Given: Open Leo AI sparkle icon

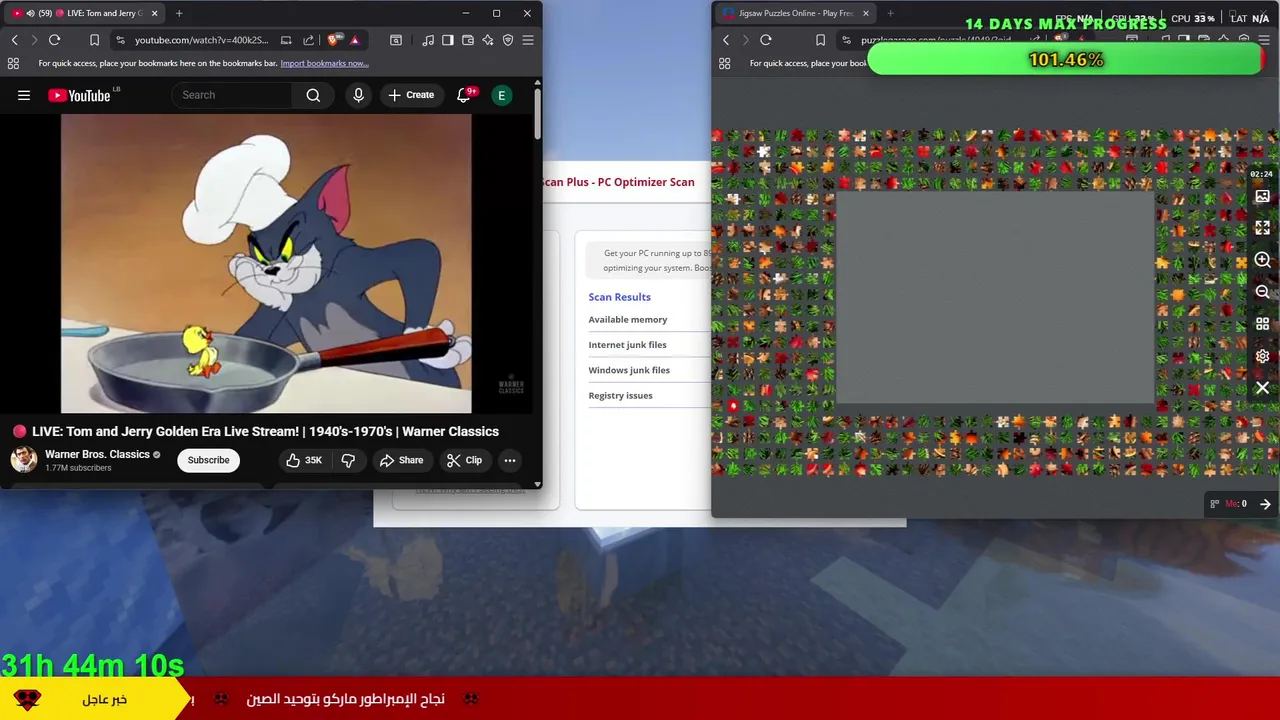Looking at the screenshot, I should click(488, 40).
